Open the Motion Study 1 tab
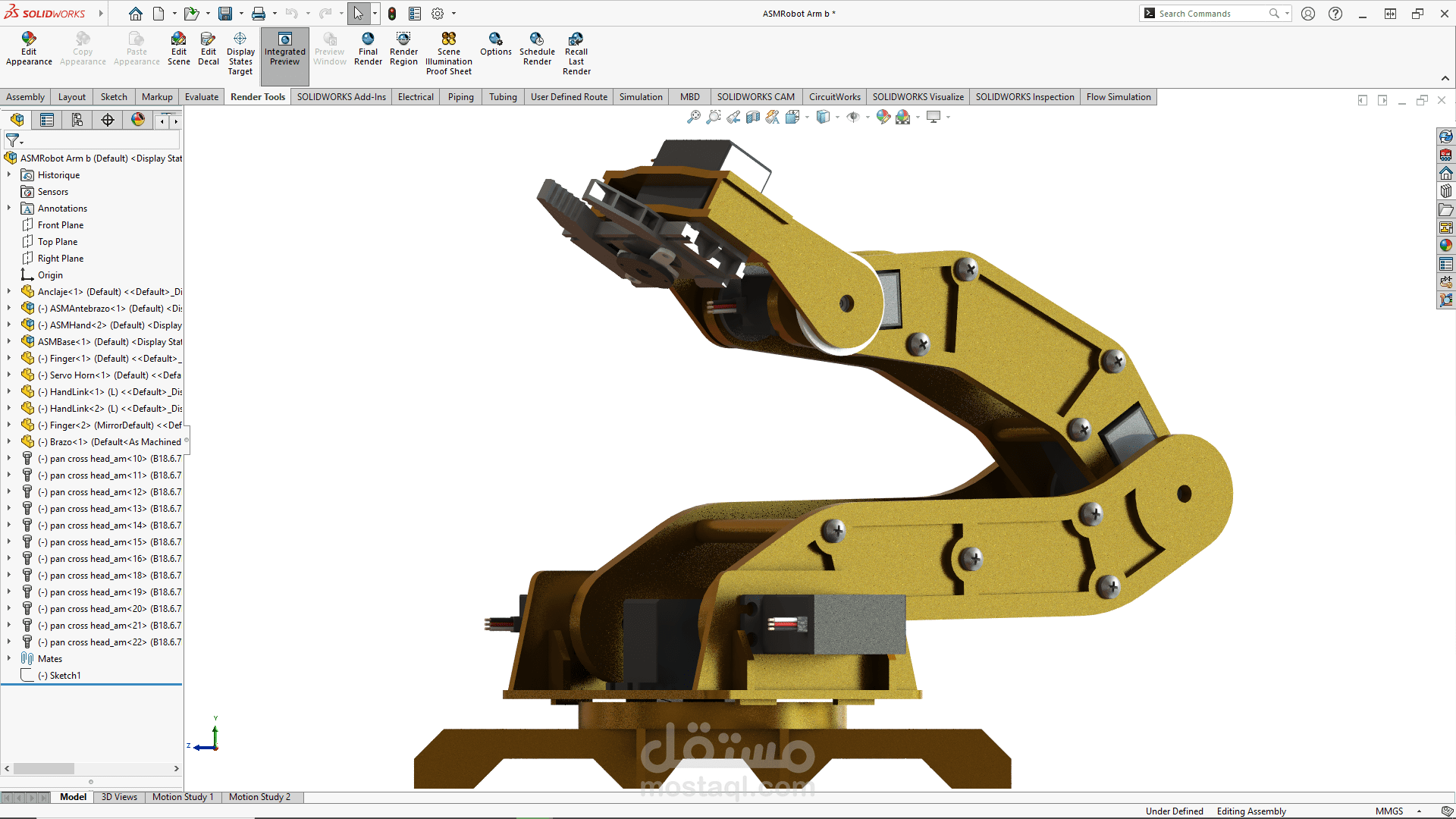 pyautogui.click(x=183, y=797)
